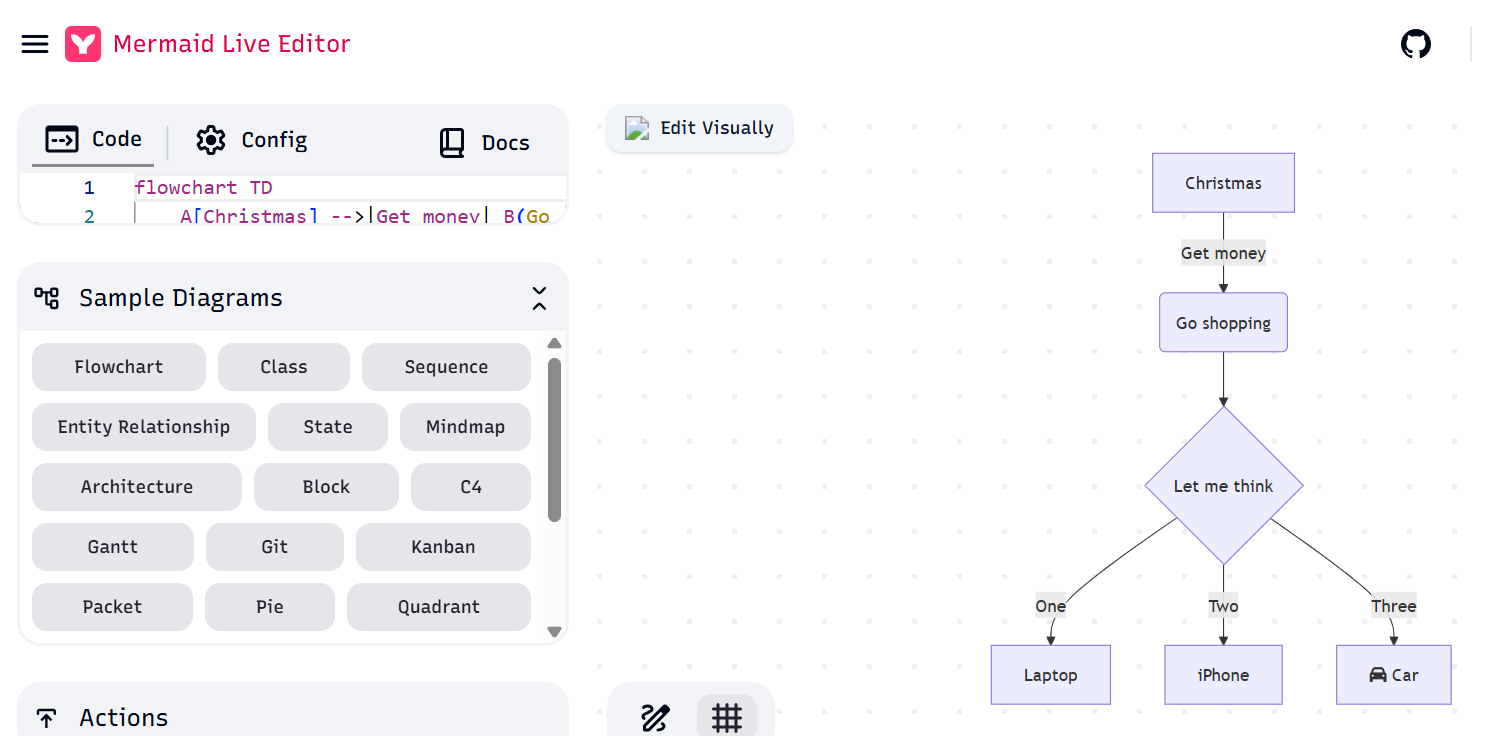The width and height of the screenshot is (1489, 736).
Task: Toggle the hand-drawn rough sketch mode
Action: [655, 717]
